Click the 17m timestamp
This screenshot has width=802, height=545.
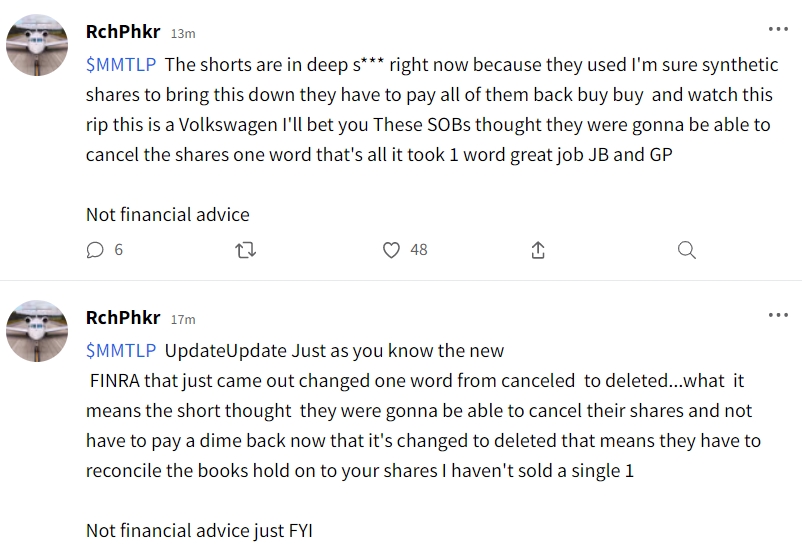183,320
